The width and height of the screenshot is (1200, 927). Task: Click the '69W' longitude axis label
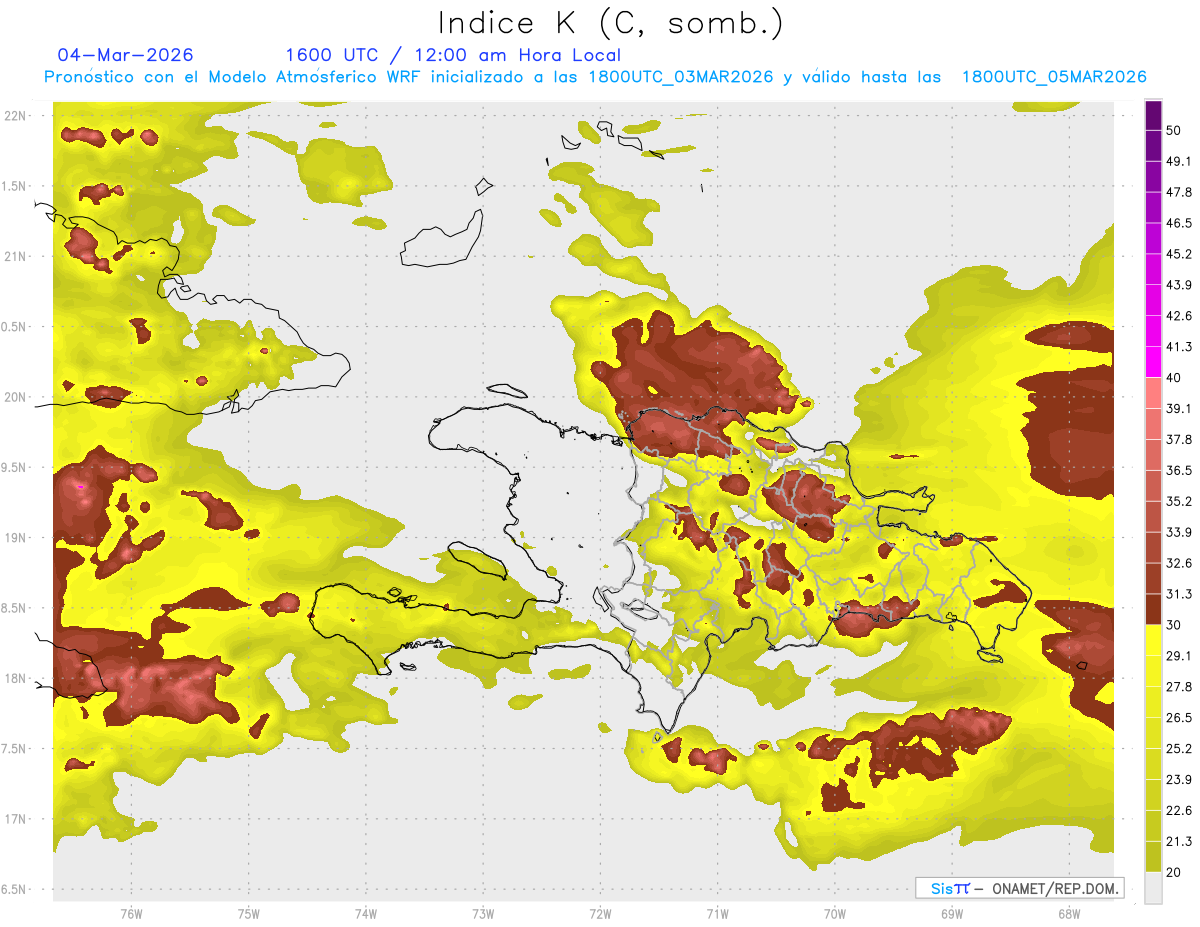(x=951, y=914)
